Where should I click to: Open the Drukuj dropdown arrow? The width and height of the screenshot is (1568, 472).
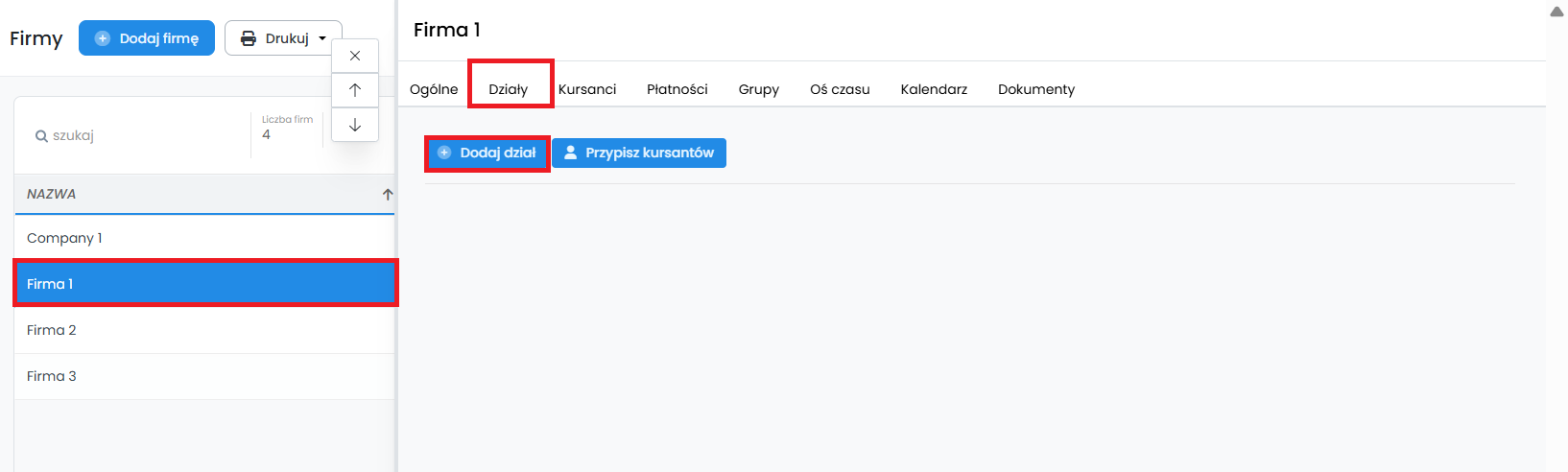[322, 38]
